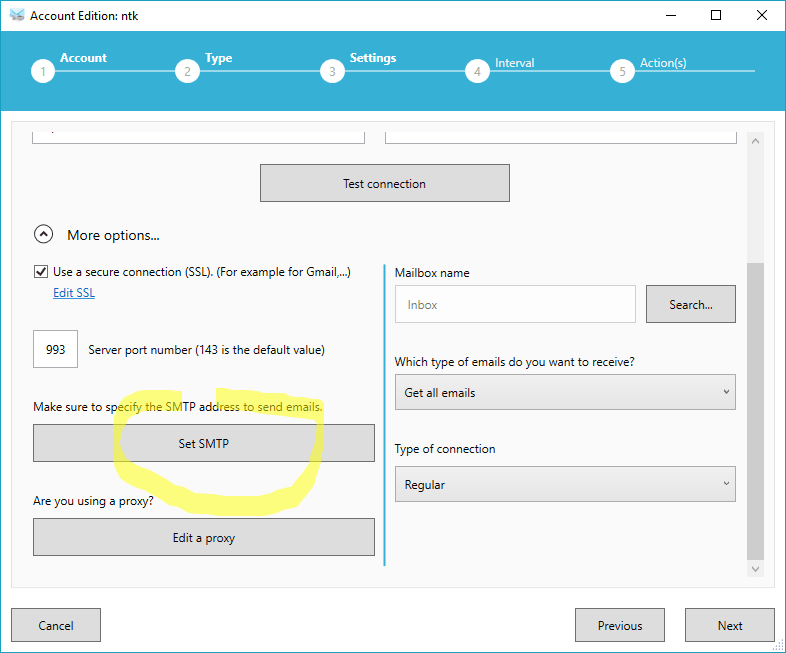Click the 'Mailbox name' label
Viewport: 786px width, 653px height.
point(432,273)
